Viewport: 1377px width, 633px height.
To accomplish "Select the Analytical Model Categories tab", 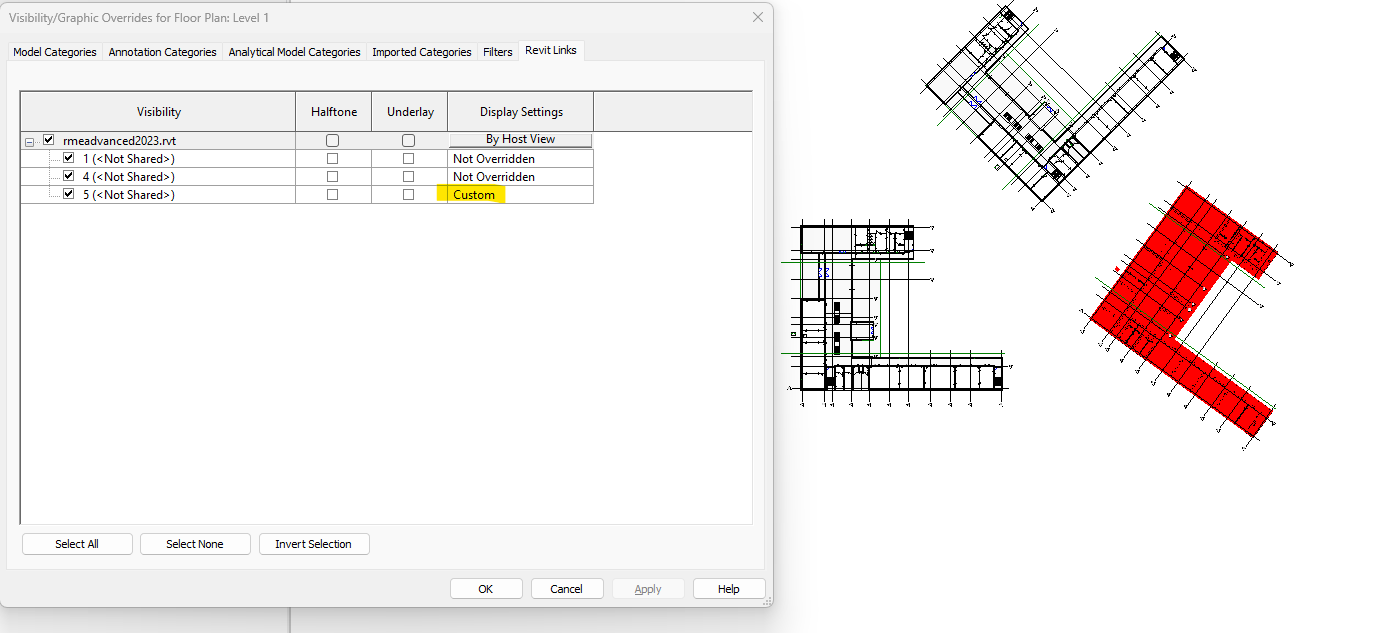I will point(294,51).
